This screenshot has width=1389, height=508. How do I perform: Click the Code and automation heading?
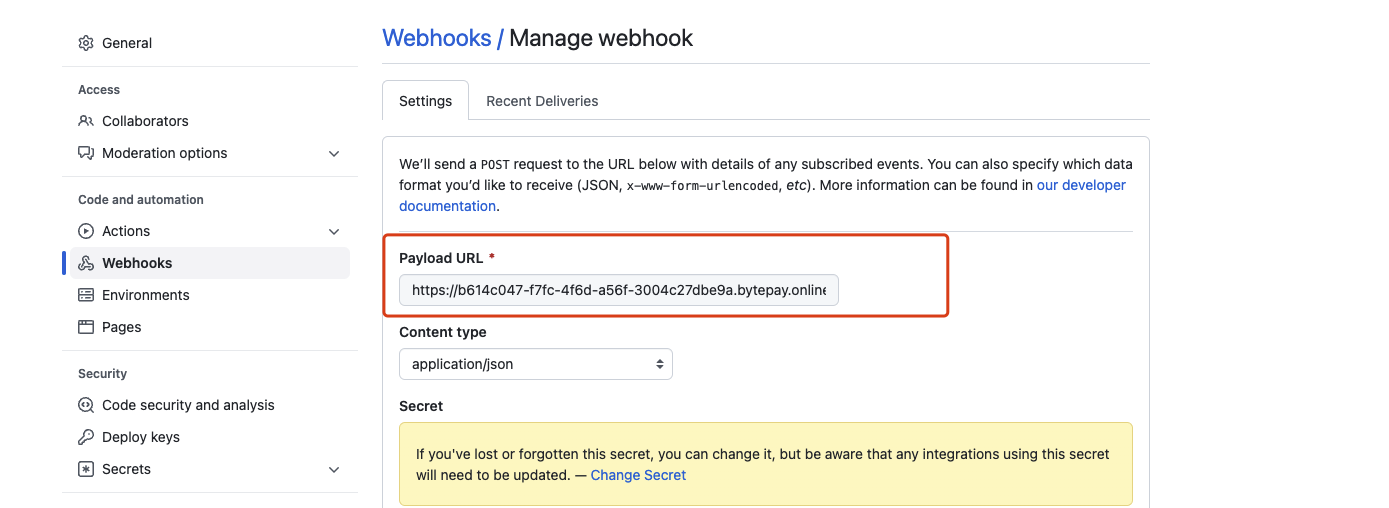[x=141, y=200]
